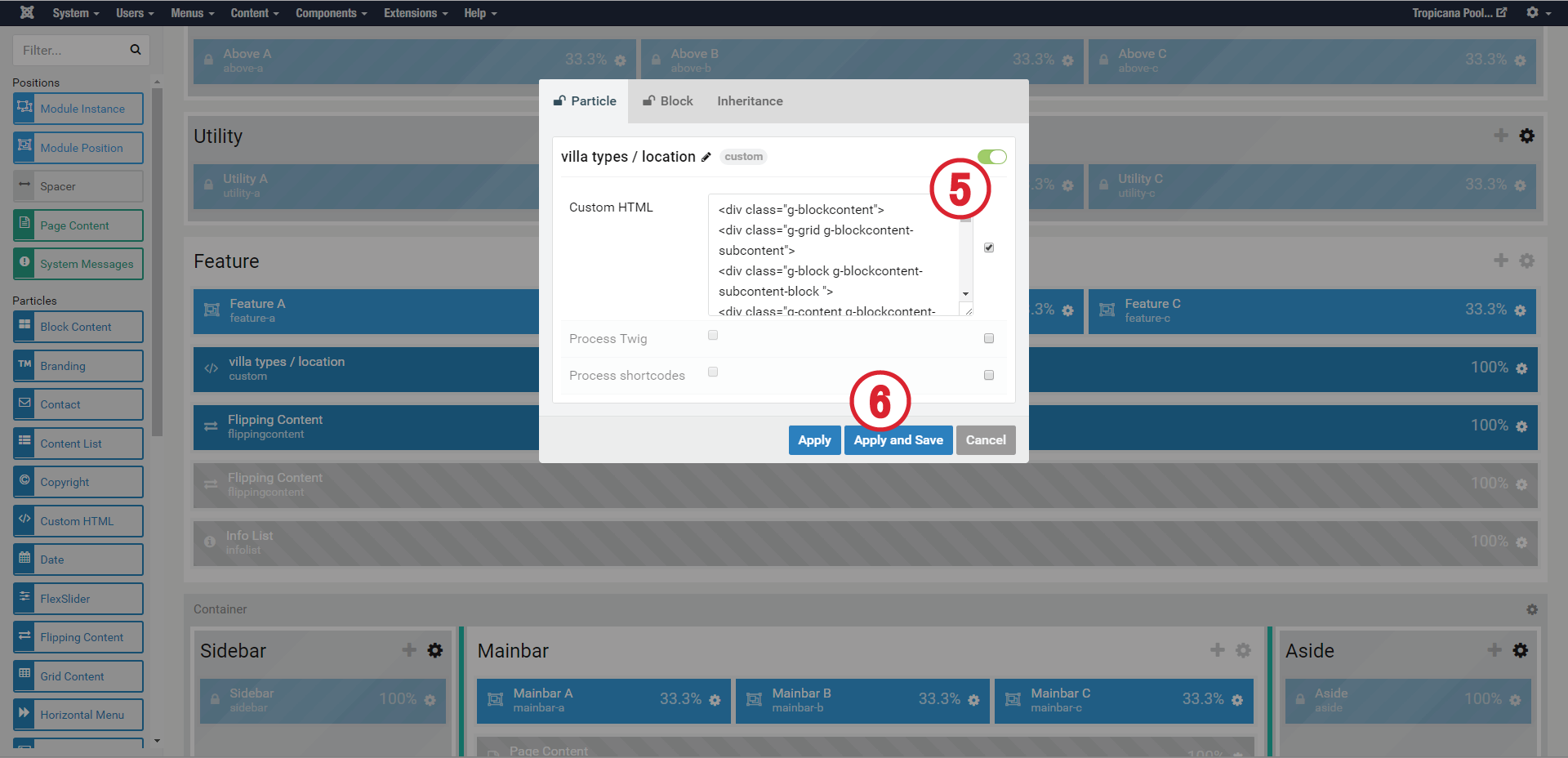Image resolution: width=1568 pixels, height=758 pixels.
Task: Open Aside section settings gear
Action: tap(1521, 650)
